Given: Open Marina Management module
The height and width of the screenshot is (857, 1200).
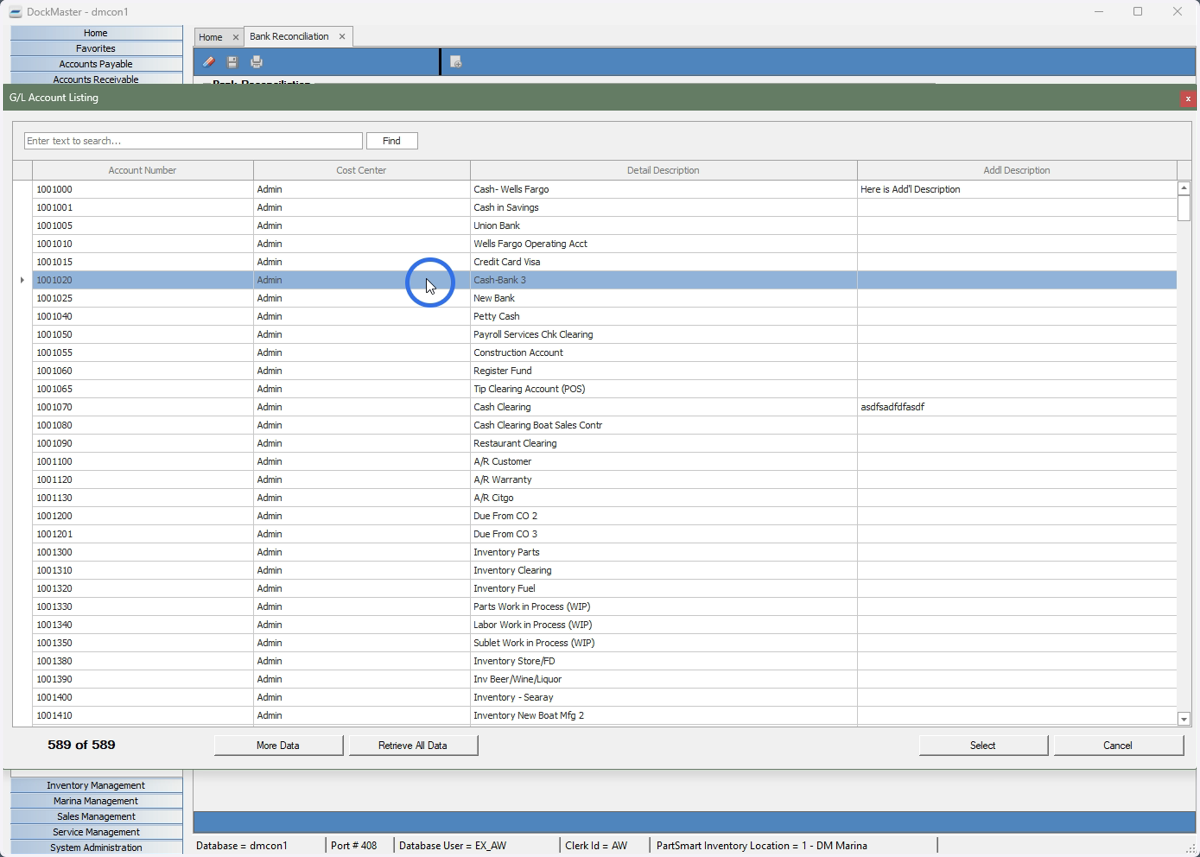Looking at the screenshot, I should pos(96,801).
